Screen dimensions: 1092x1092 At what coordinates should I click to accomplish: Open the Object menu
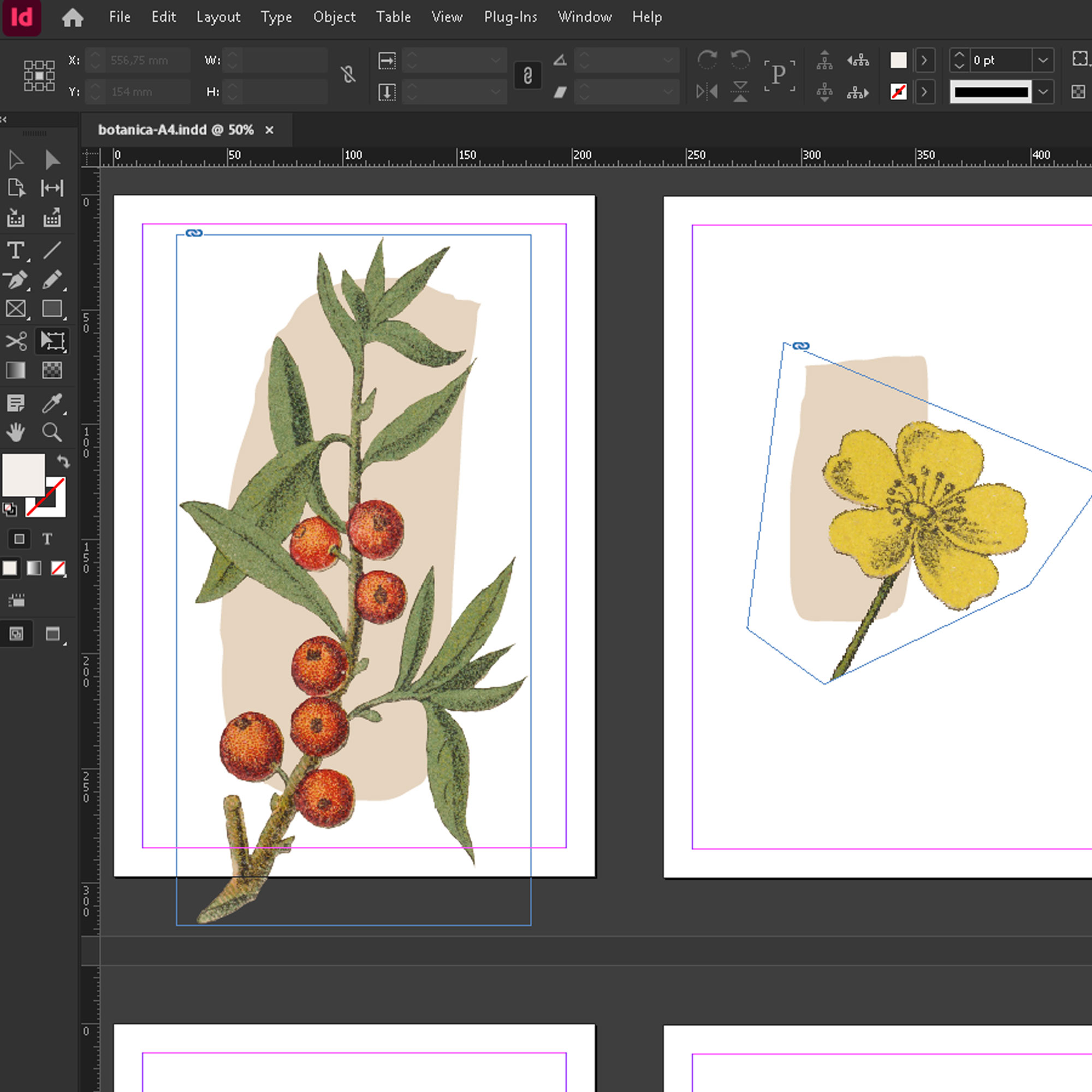[334, 17]
